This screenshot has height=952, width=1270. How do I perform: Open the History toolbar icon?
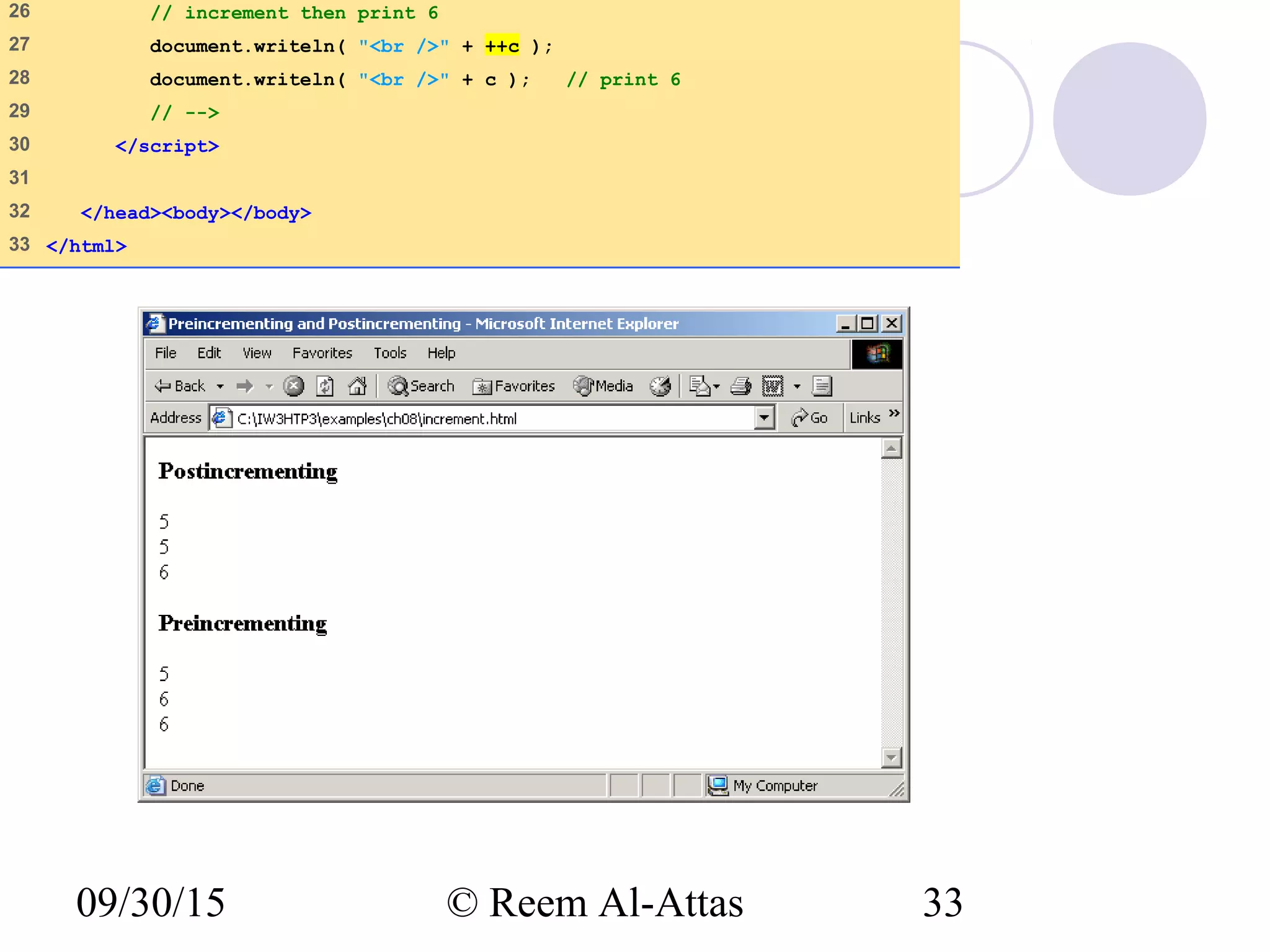[x=660, y=386]
